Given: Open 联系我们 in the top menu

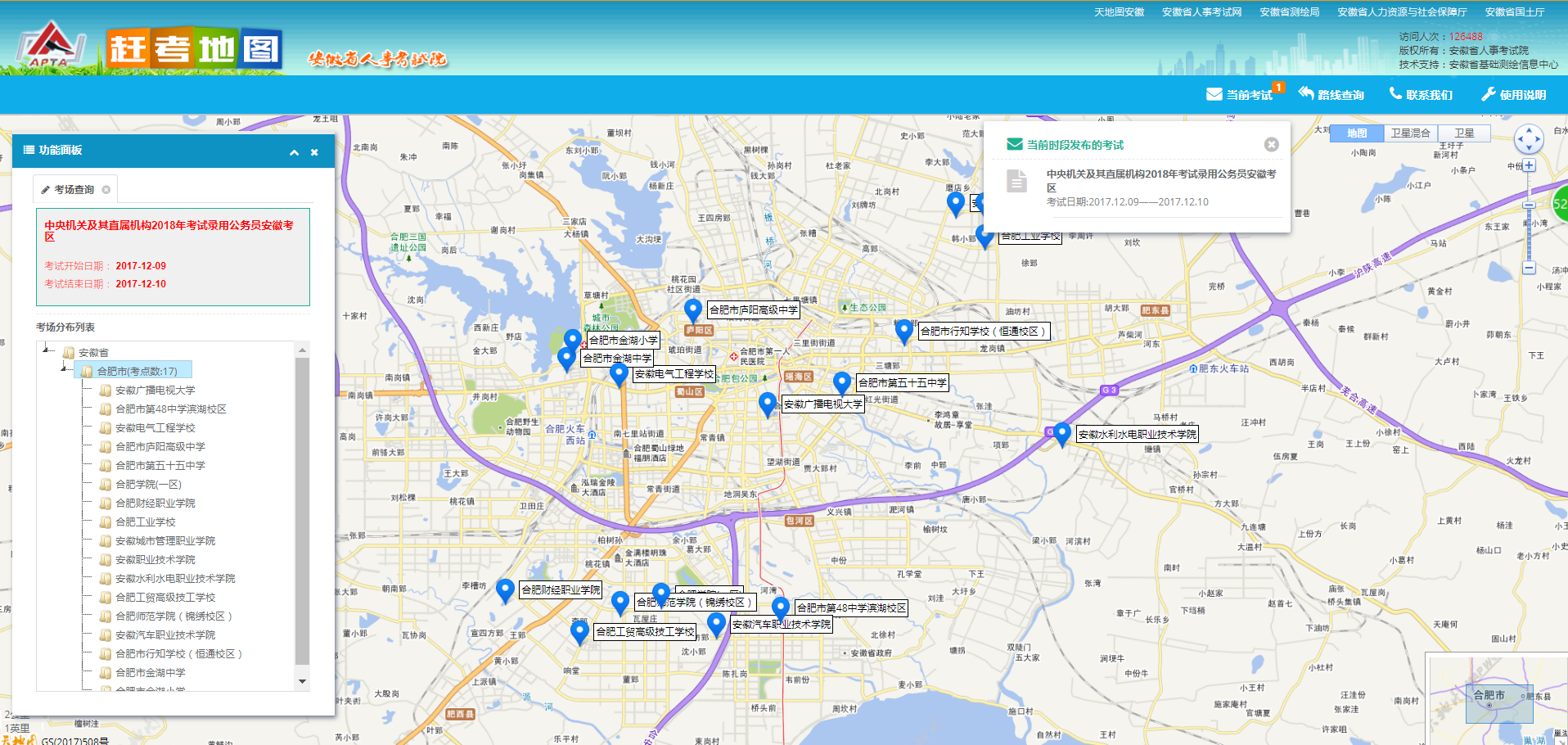Looking at the screenshot, I should coord(1421,95).
